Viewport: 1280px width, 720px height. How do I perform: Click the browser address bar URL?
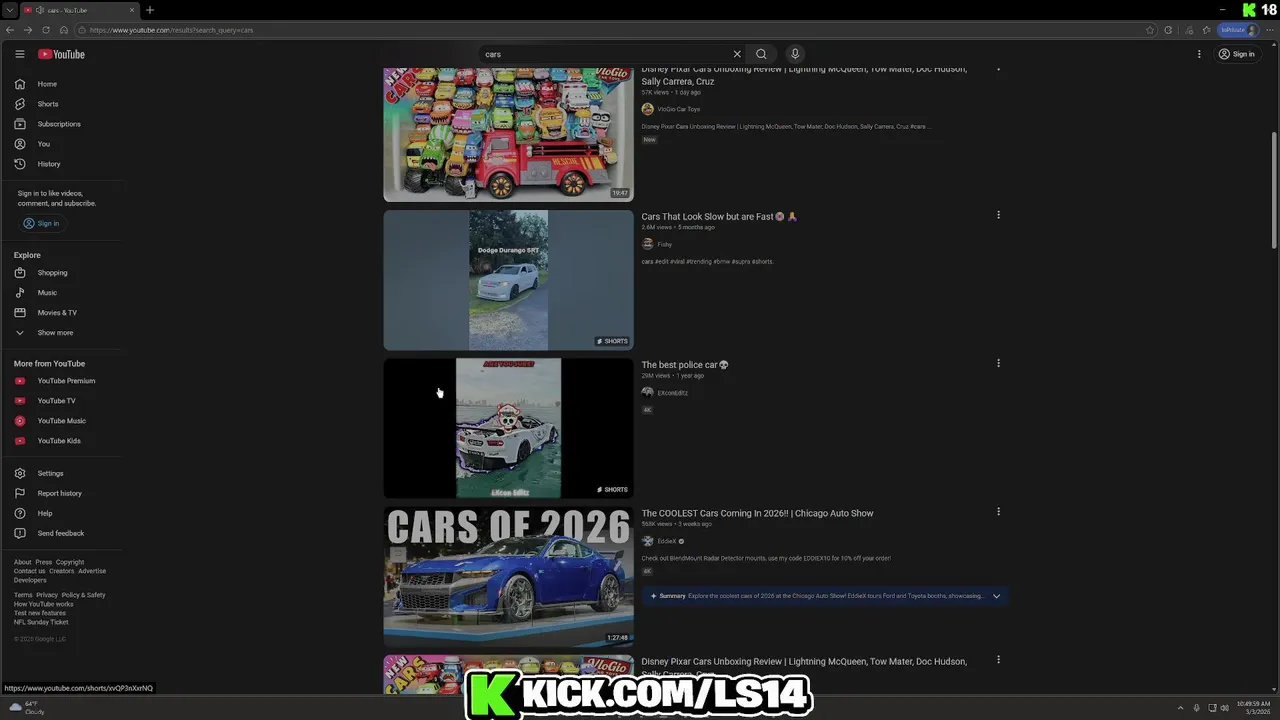171,30
